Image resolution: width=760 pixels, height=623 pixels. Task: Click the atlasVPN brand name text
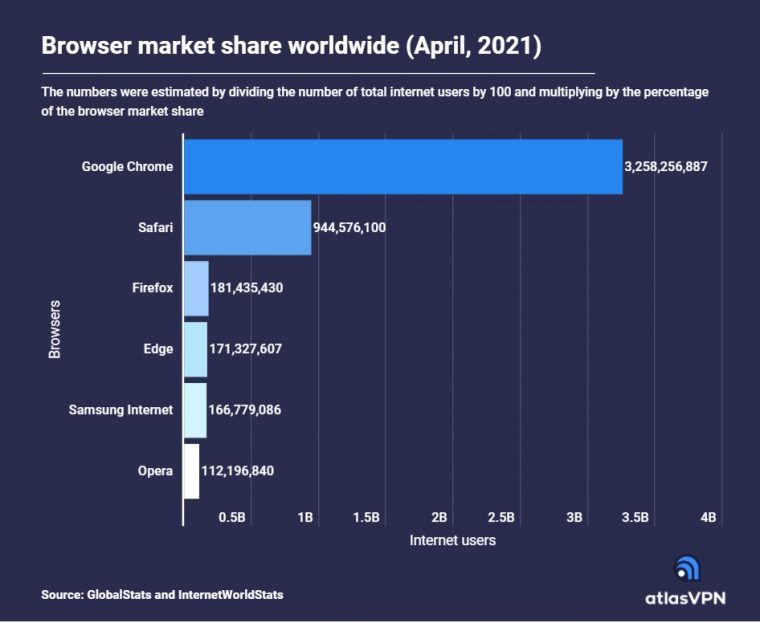click(x=688, y=599)
